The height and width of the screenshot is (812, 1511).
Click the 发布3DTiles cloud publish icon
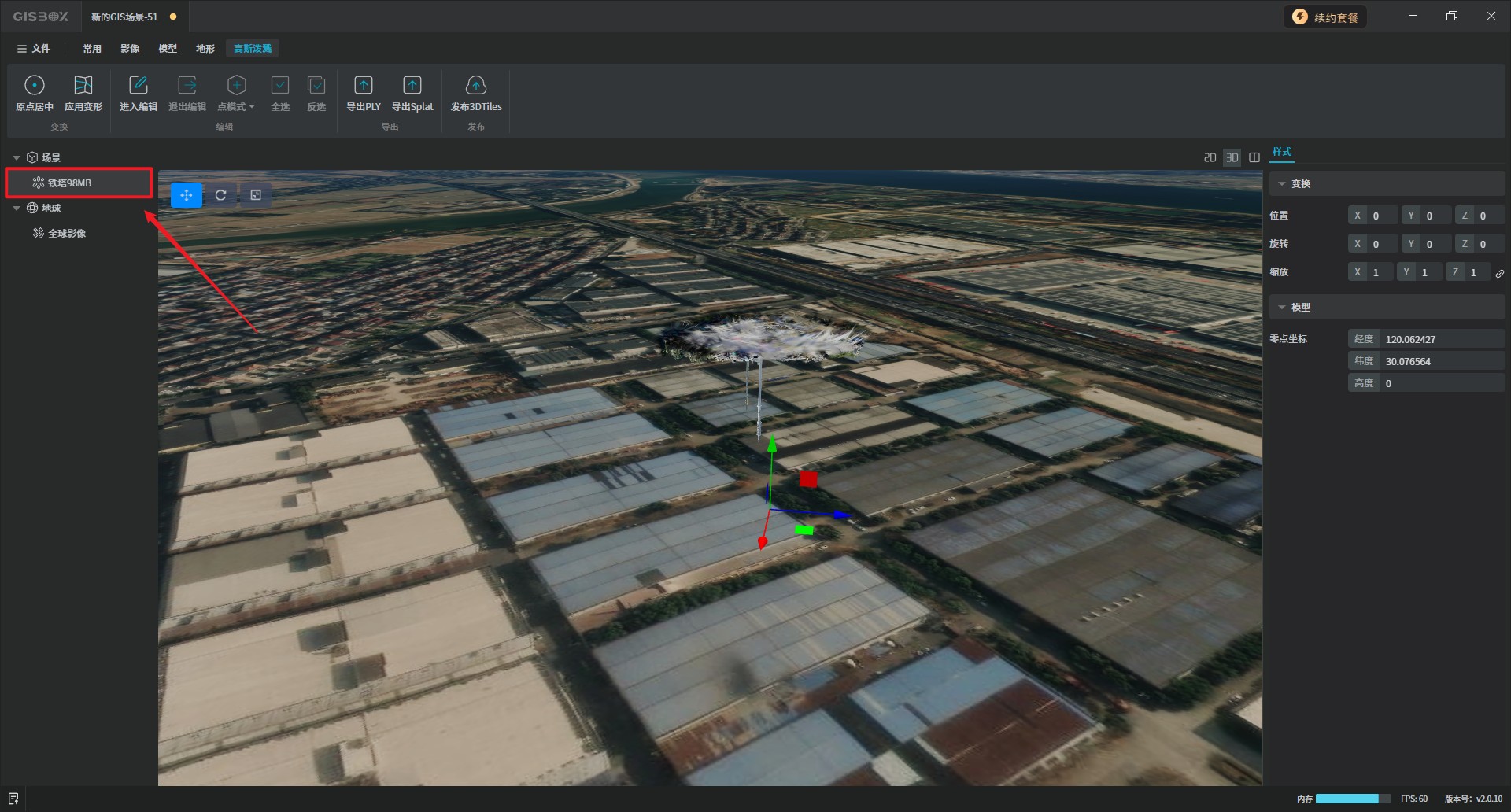(x=475, y=85)
